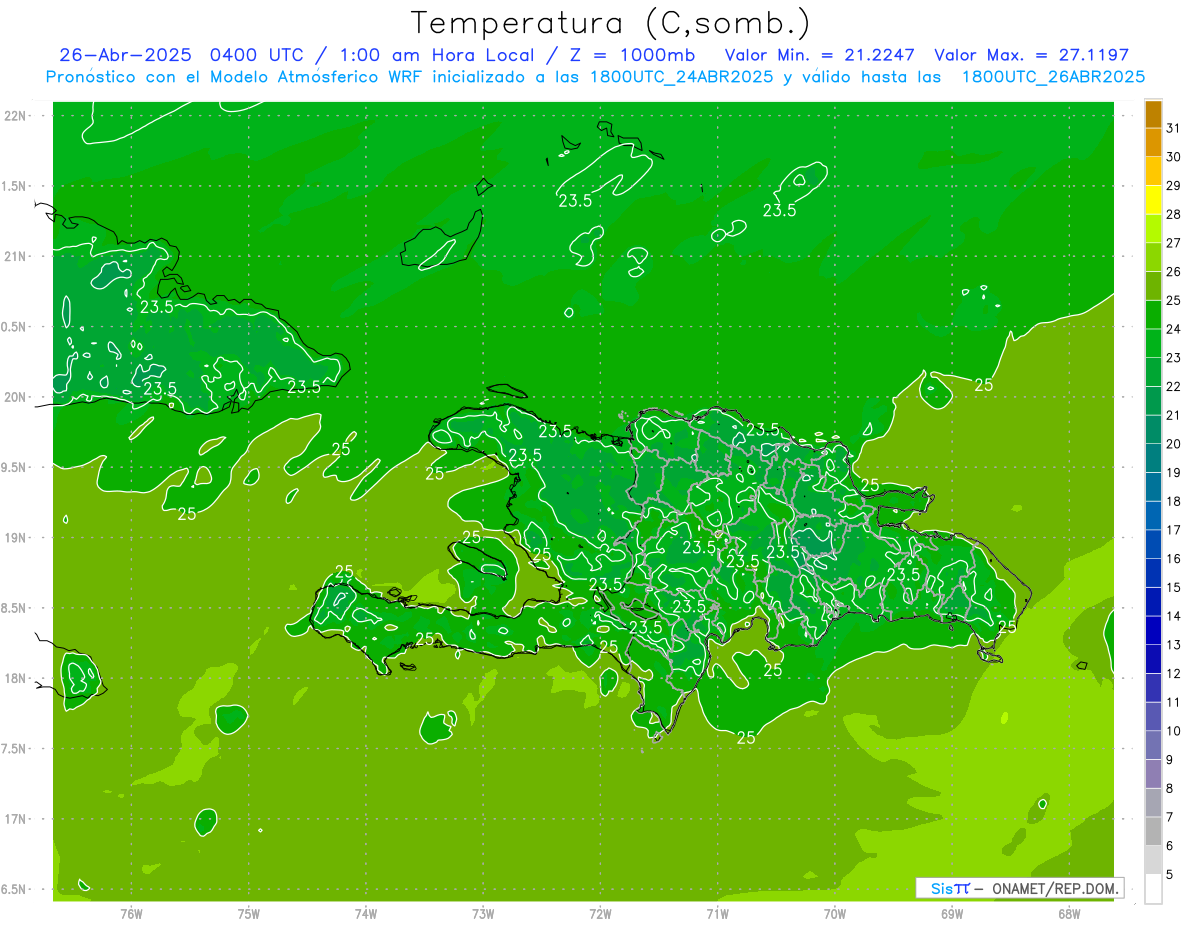Click legend label "8"
1200x927 pixels.
point(1170,788)
